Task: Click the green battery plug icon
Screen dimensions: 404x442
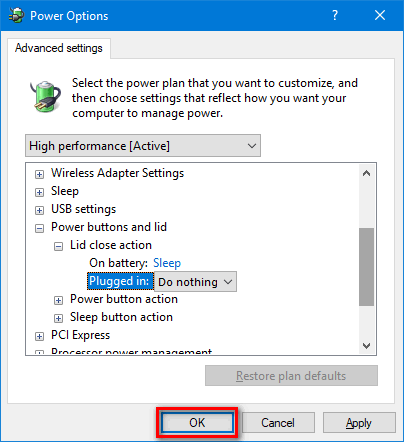Action: click(x=45, y=96)
